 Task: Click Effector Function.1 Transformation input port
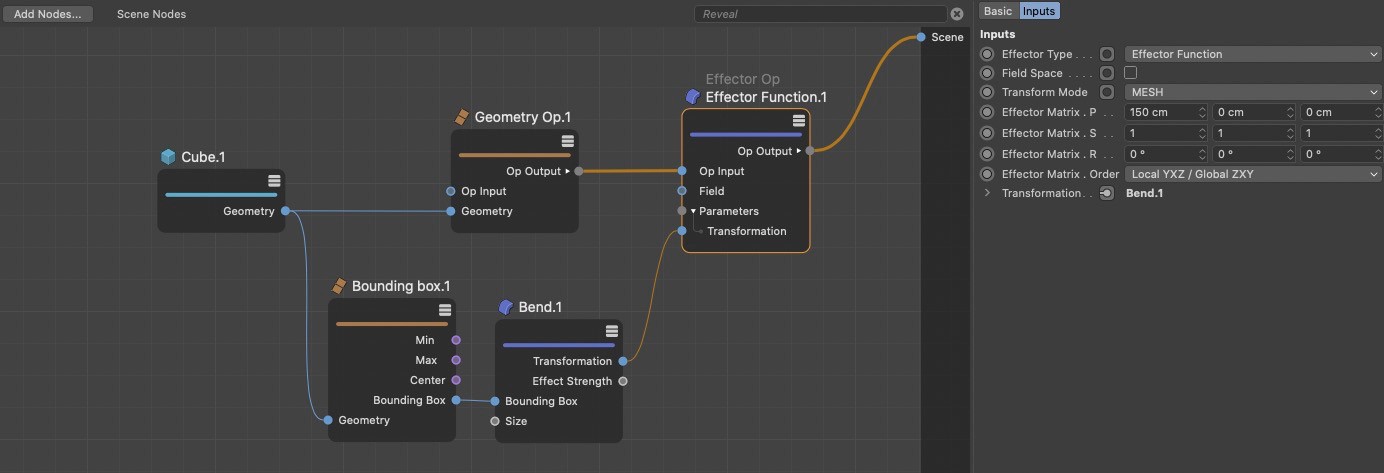pyautogui.click(x=682, y=231)
